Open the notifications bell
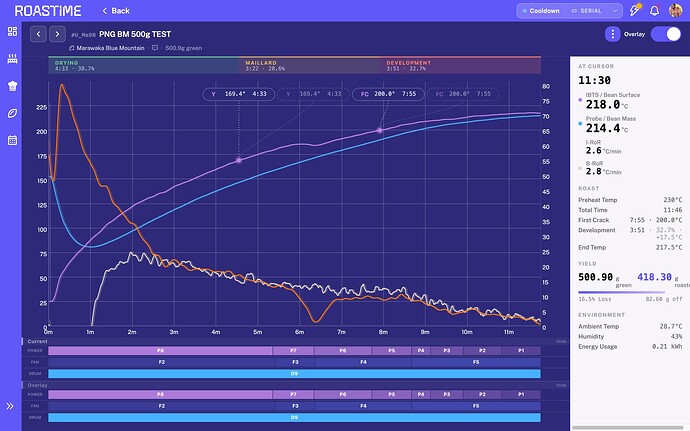The width and height of the screenshot is (690, 431). click(654, 11)
